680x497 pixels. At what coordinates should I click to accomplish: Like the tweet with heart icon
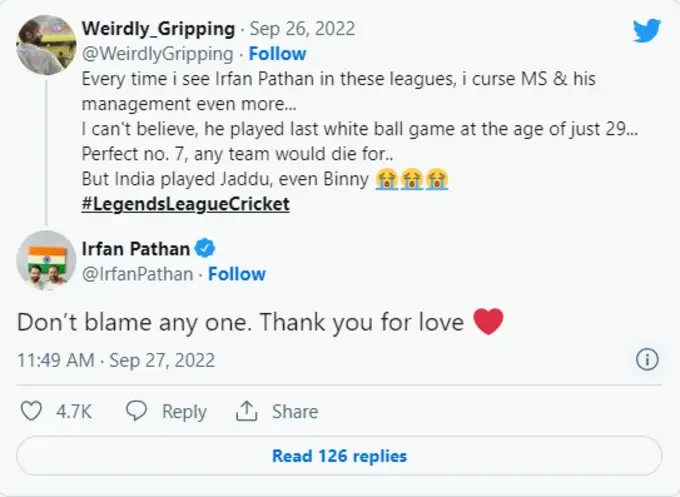[33, 411]
